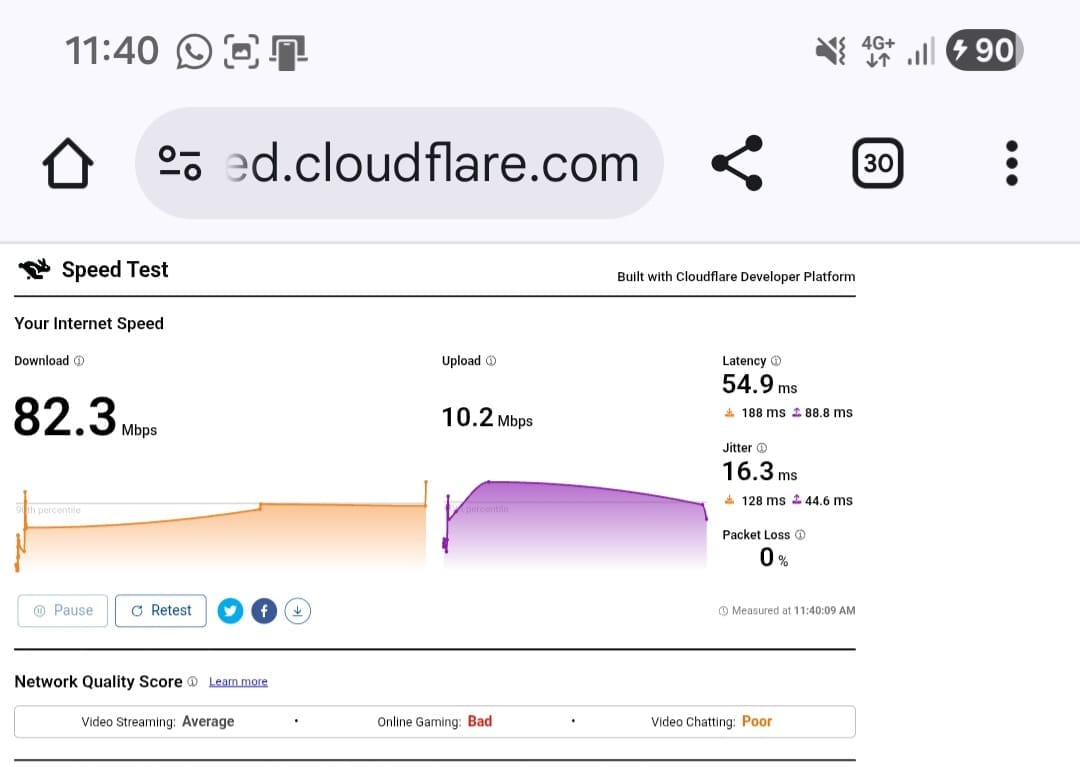Share results via Facebook icon
The image size is (1080, 767).
(264, 611)
